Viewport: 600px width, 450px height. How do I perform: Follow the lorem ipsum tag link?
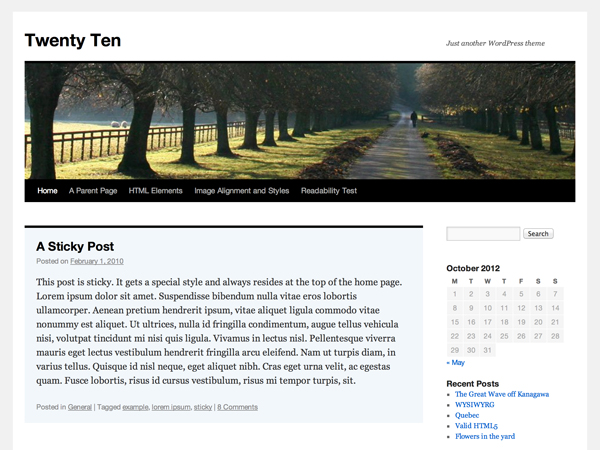click(x=171, y=407)
